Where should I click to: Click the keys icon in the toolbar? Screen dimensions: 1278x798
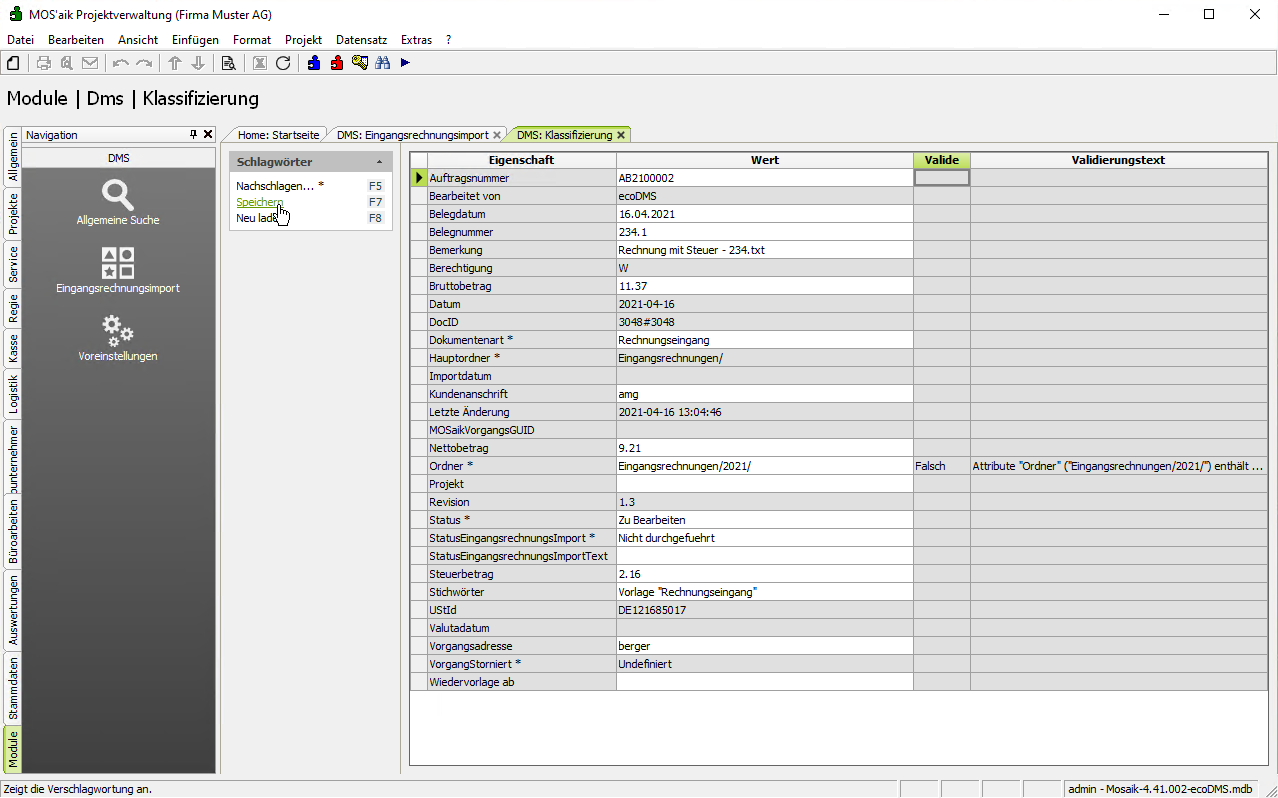click(360, 63)
